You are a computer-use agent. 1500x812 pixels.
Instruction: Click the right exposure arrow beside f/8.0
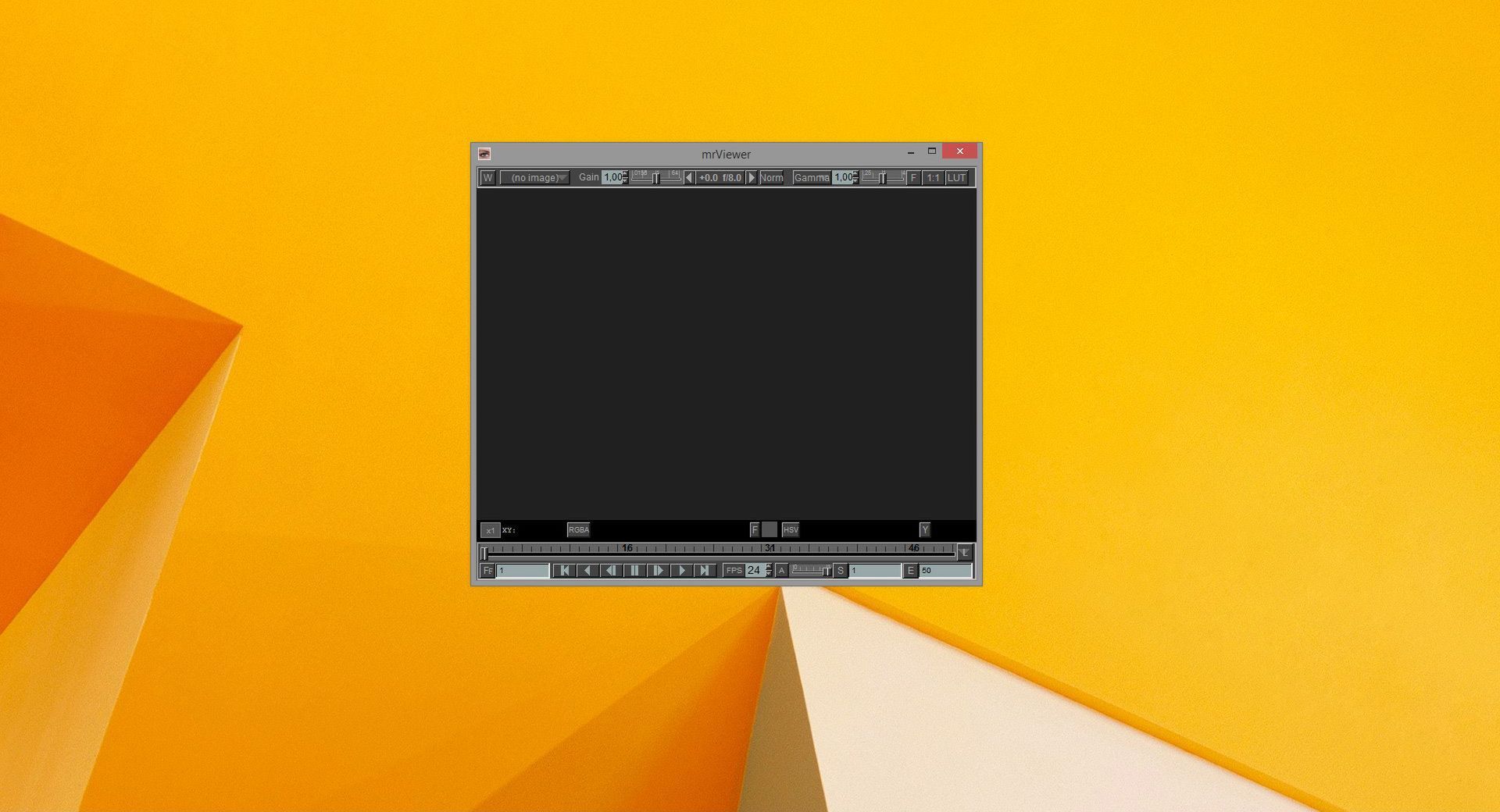pyautogui.click(x=752, y=178)
